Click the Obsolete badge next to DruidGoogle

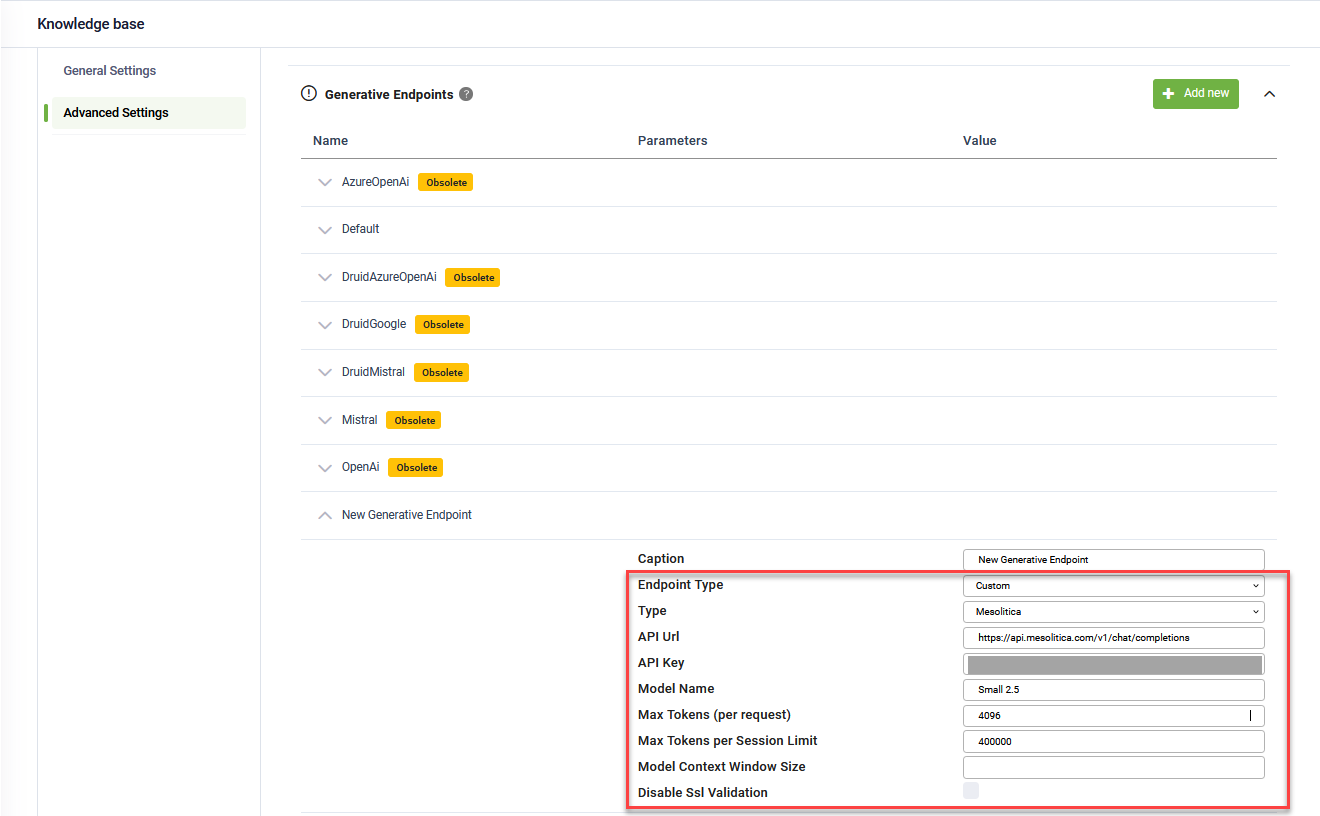443,325
